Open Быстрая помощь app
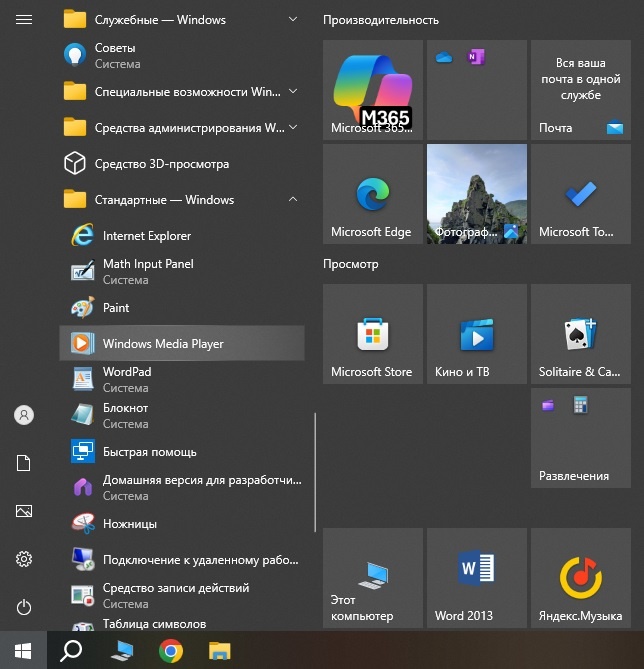Viewport: 644px width, 669px height. point(182,451)
